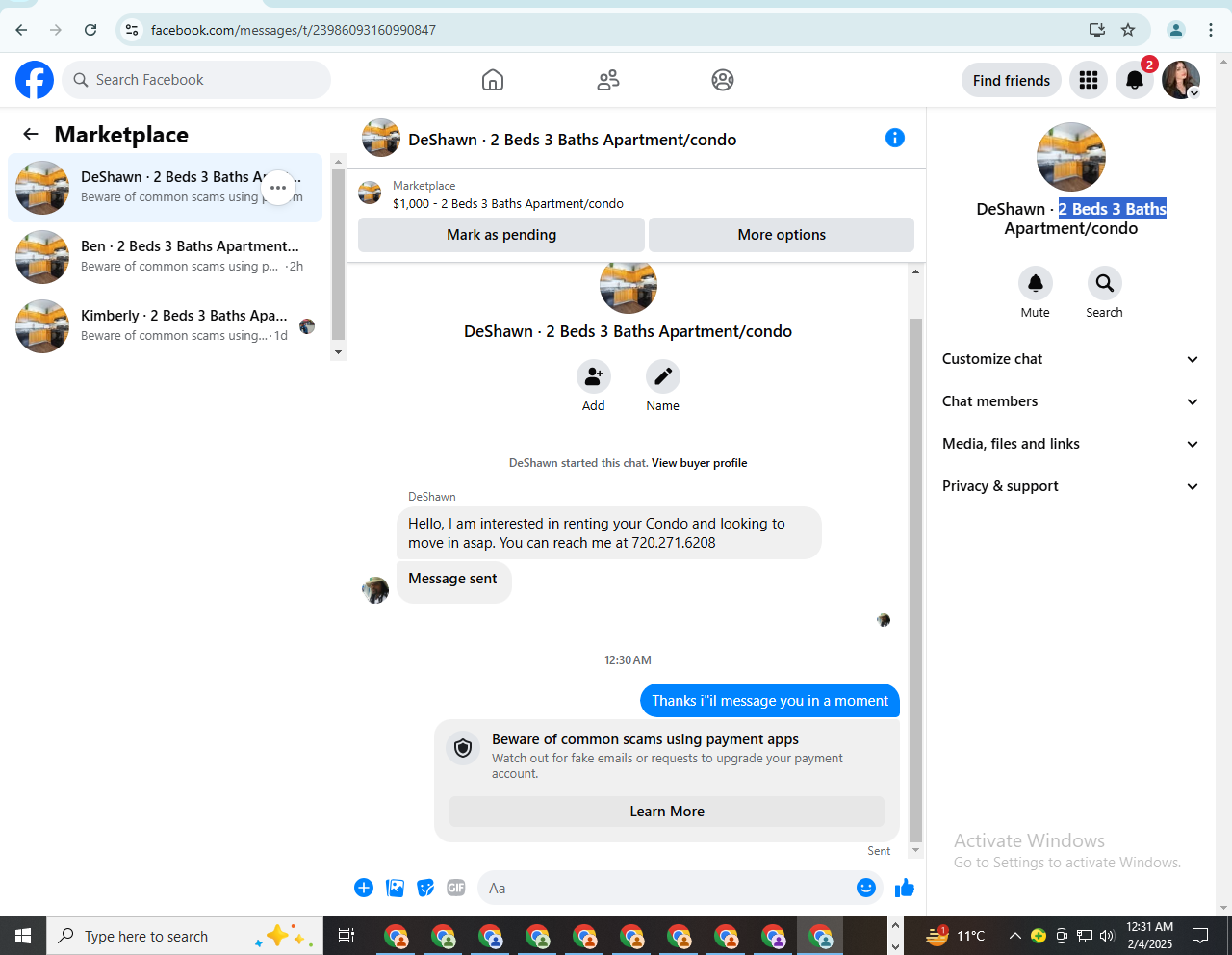The width and height of the screenshot is (1232, 955).
Task: Add people to the DeShawn chat
Action: (x=594, y=376)
